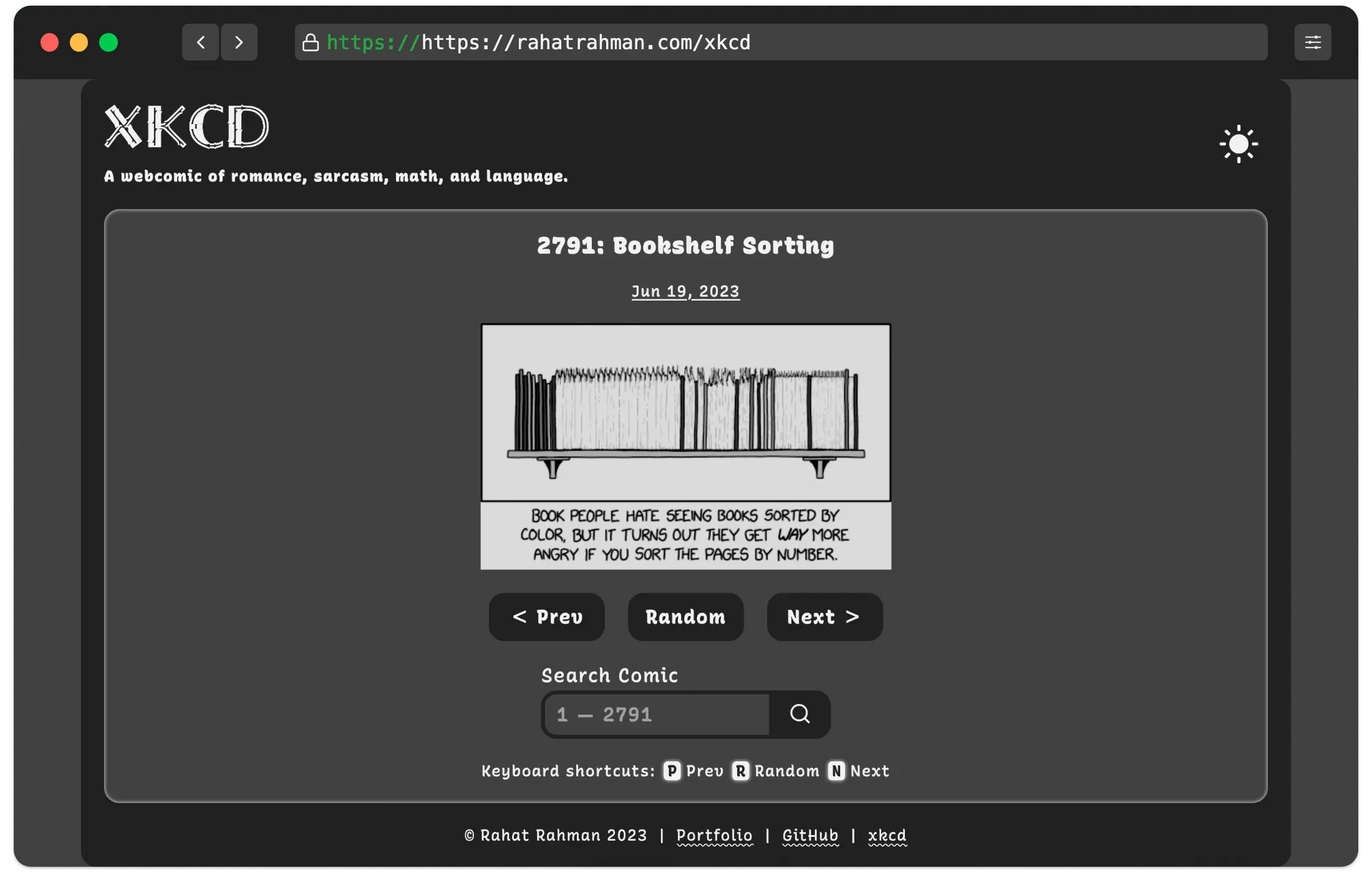Click the Jun 19, 2023 date link

click(685, 291)
